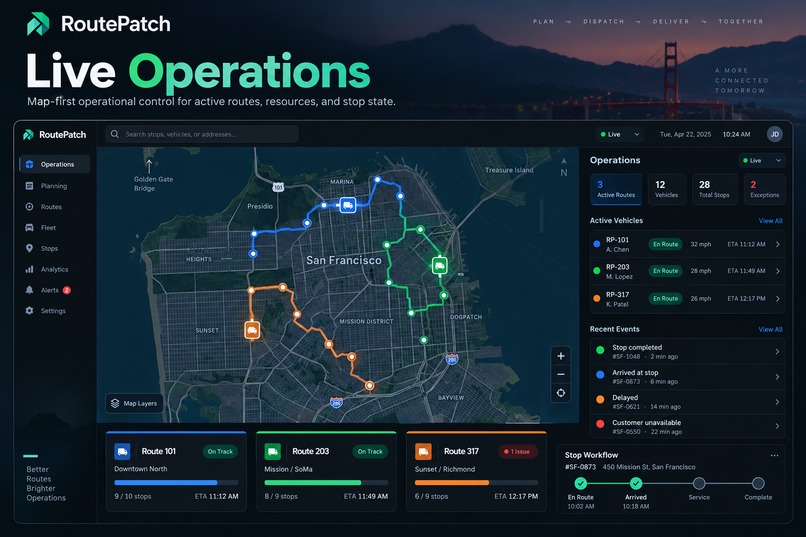Open the JD user avatar

(775, 134)
